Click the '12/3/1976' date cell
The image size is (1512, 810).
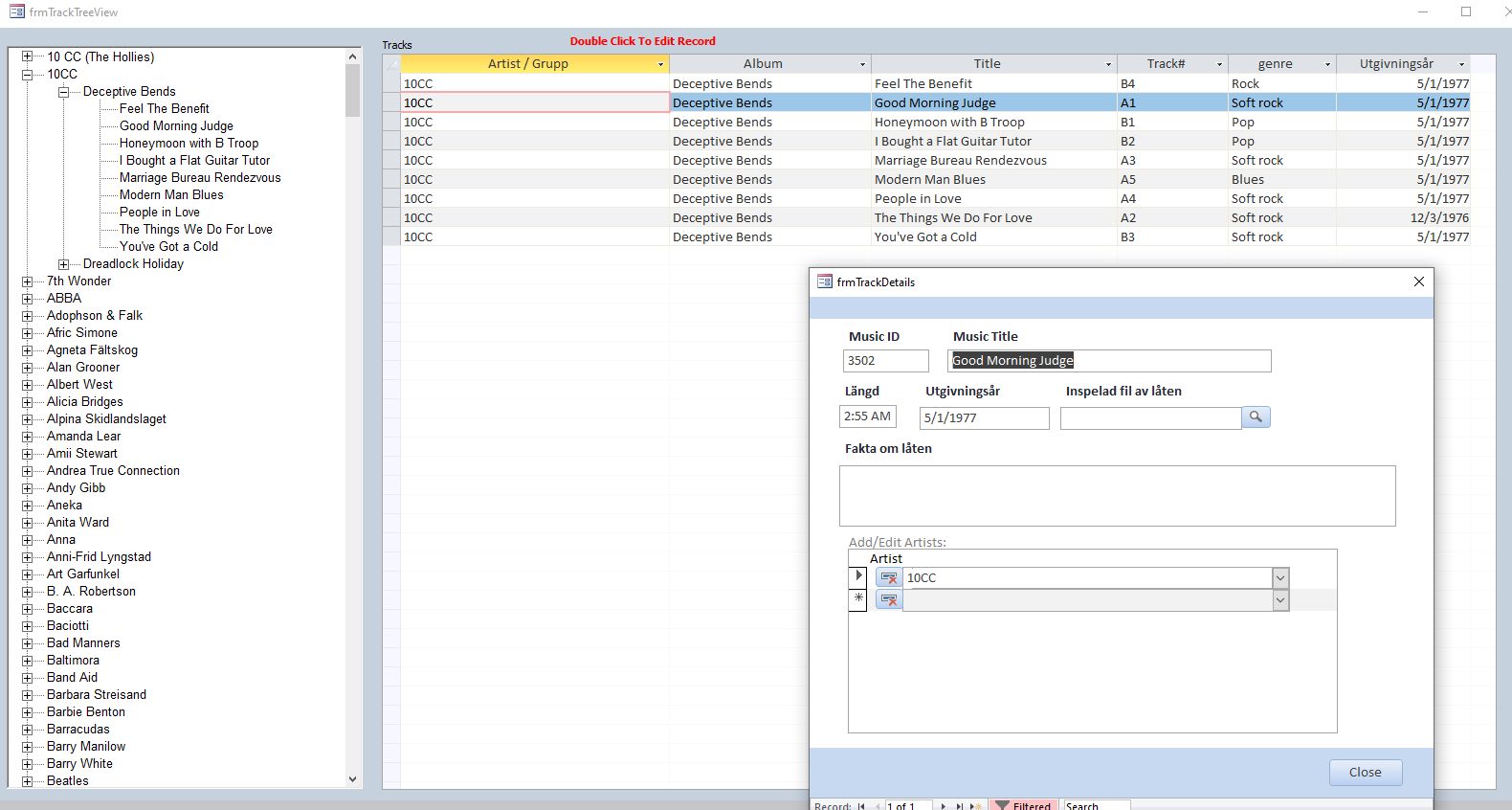coord(1403,217)
